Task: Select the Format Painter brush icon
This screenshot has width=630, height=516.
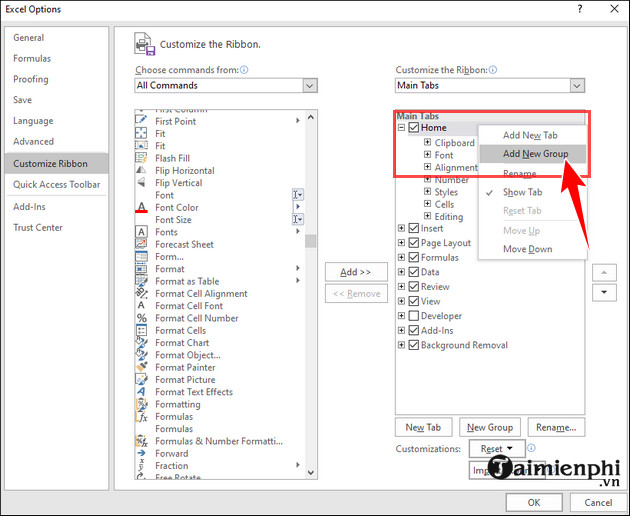Action: pyautogui.click(x=141, y=367)
